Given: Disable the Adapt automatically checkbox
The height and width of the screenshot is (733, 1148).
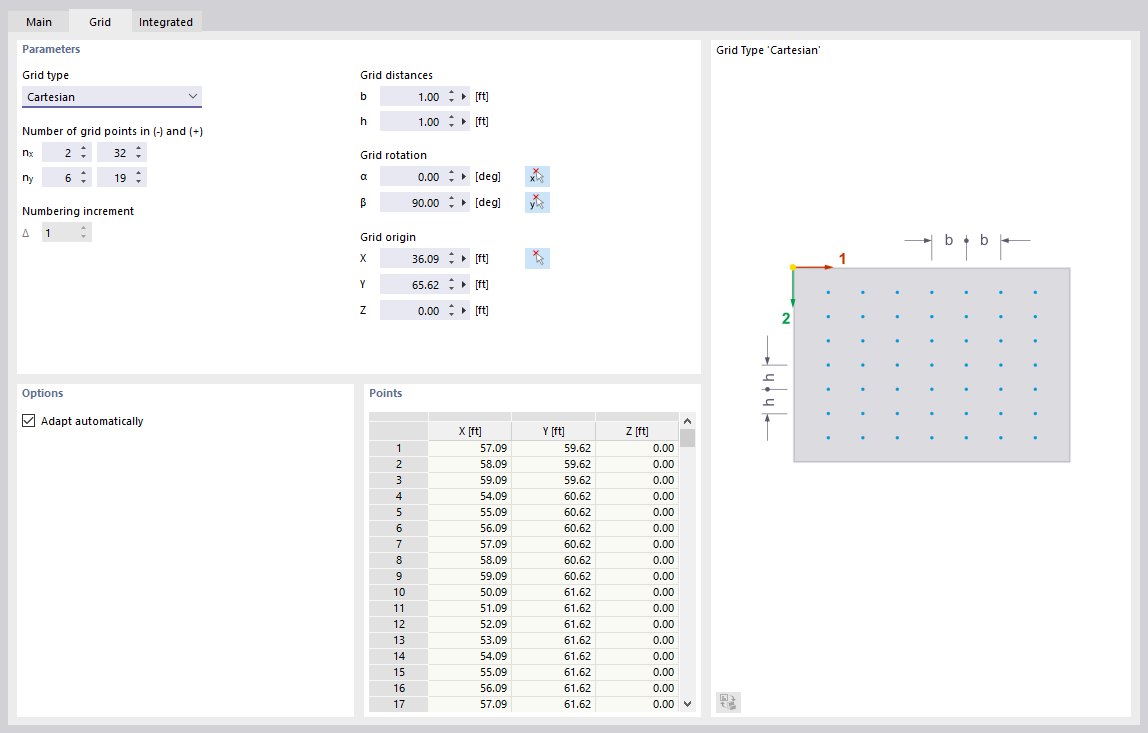Looking at the screenshot, I should [x=29, y=421].
